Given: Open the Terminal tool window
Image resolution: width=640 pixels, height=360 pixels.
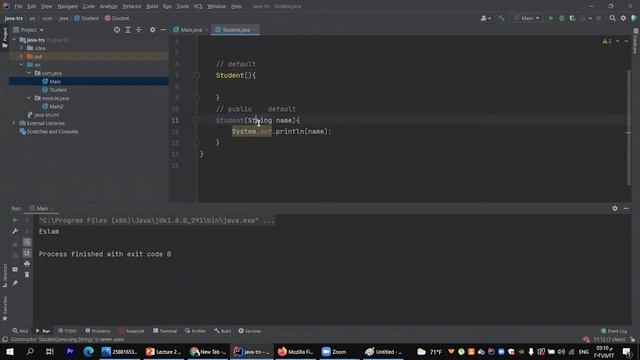Looking at the screenshot, I should click(165, 331).
